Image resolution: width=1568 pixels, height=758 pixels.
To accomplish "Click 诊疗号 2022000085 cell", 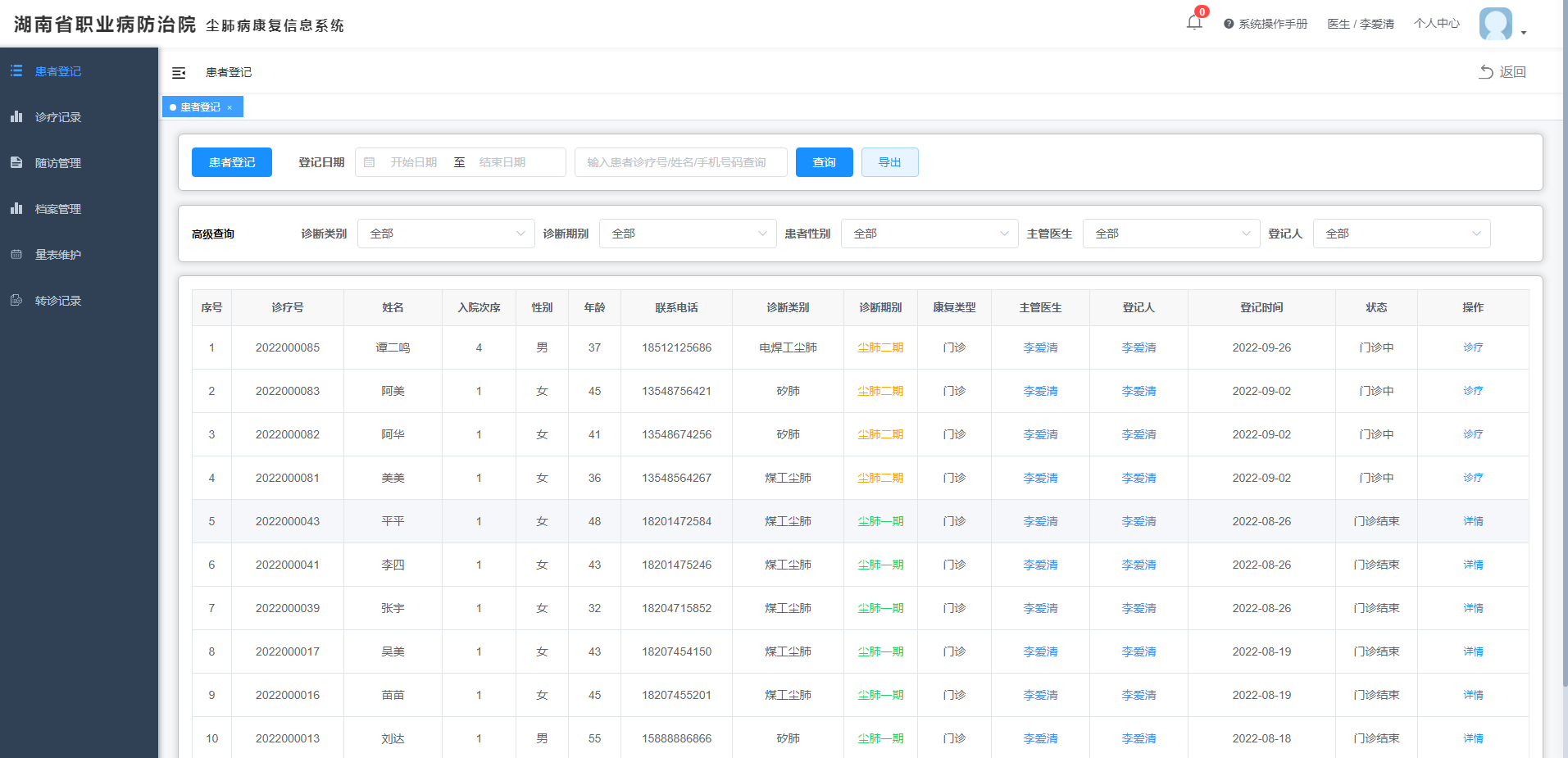I will (x=288, y=347).
